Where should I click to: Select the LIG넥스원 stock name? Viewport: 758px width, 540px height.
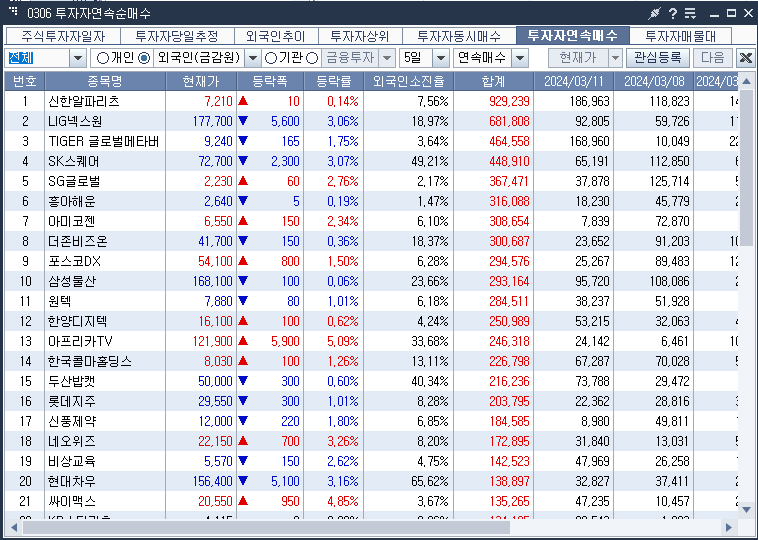(x=75, y=121)
